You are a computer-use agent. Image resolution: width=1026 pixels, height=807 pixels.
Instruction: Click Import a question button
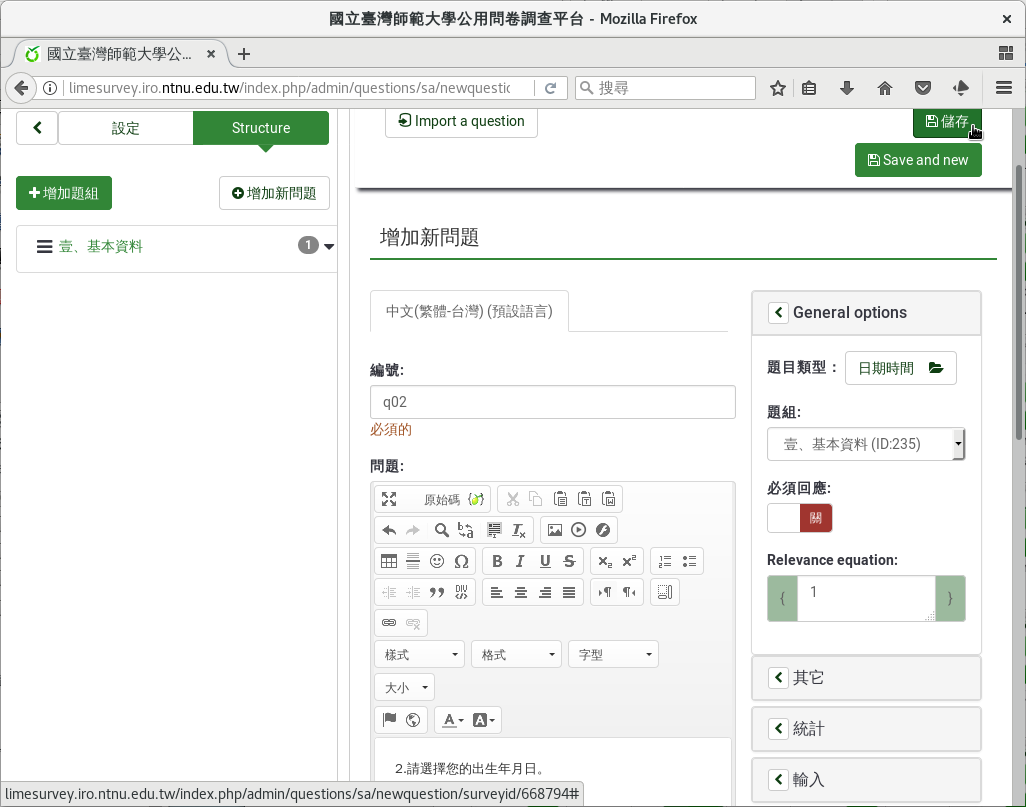tap(461, 122)
